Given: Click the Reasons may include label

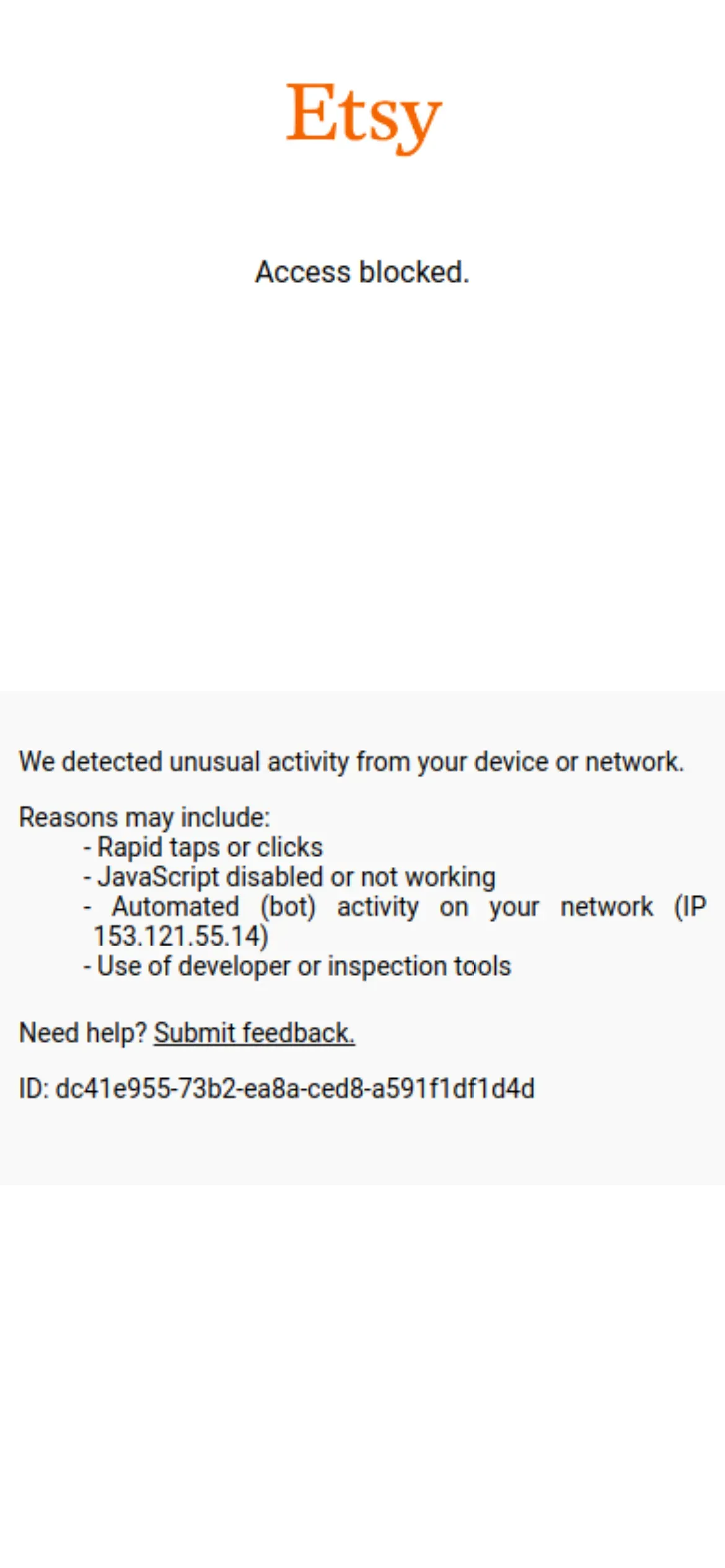Looking at the screenshot, I should click(x=144, y=818).
